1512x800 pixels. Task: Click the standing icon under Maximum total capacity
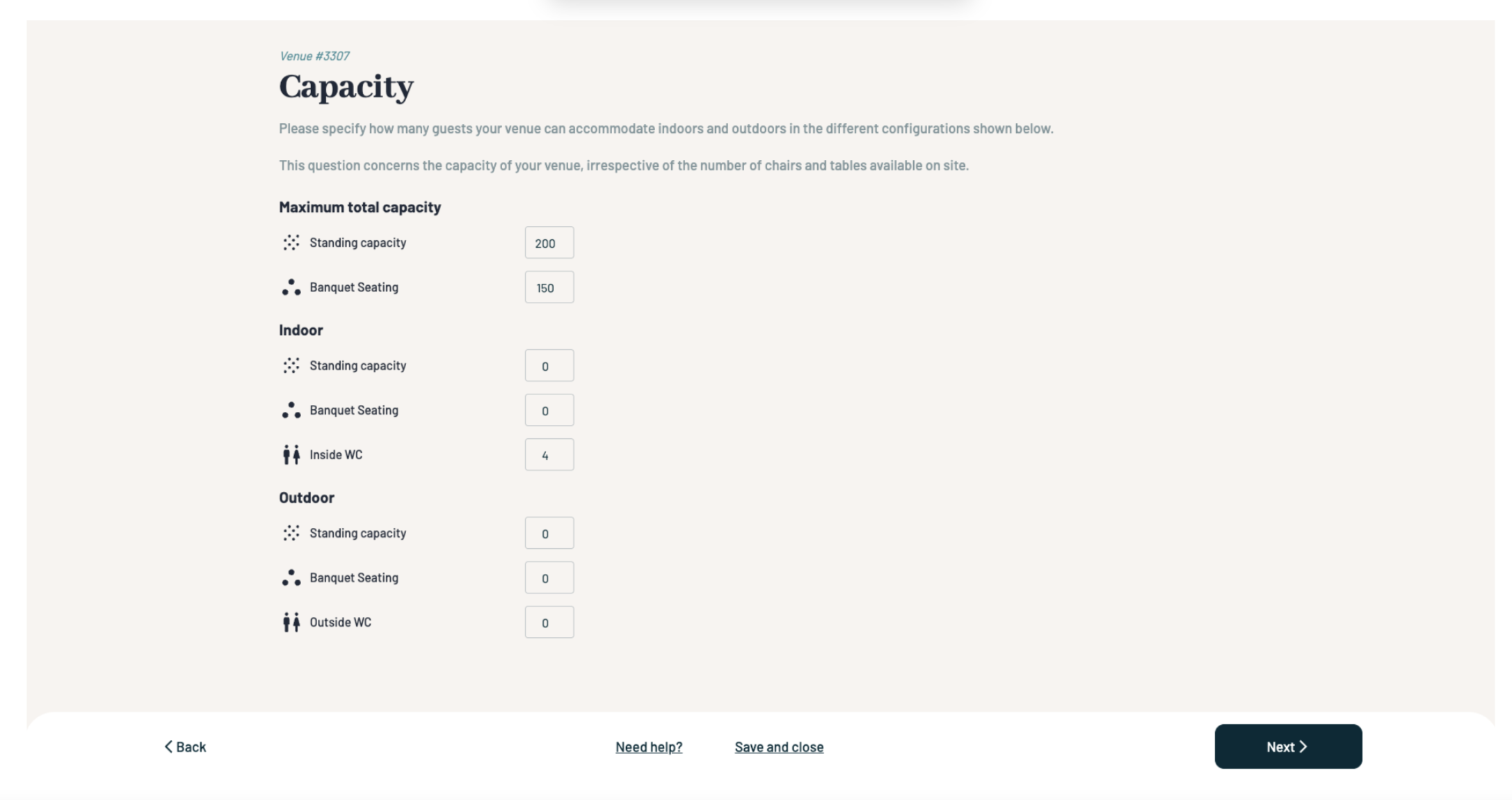291,243
